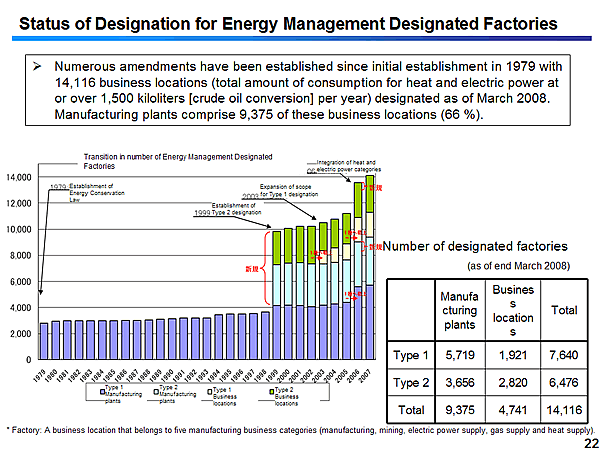Click the table cell '3,656'
600x450 pixels.
tap(460, 382)
